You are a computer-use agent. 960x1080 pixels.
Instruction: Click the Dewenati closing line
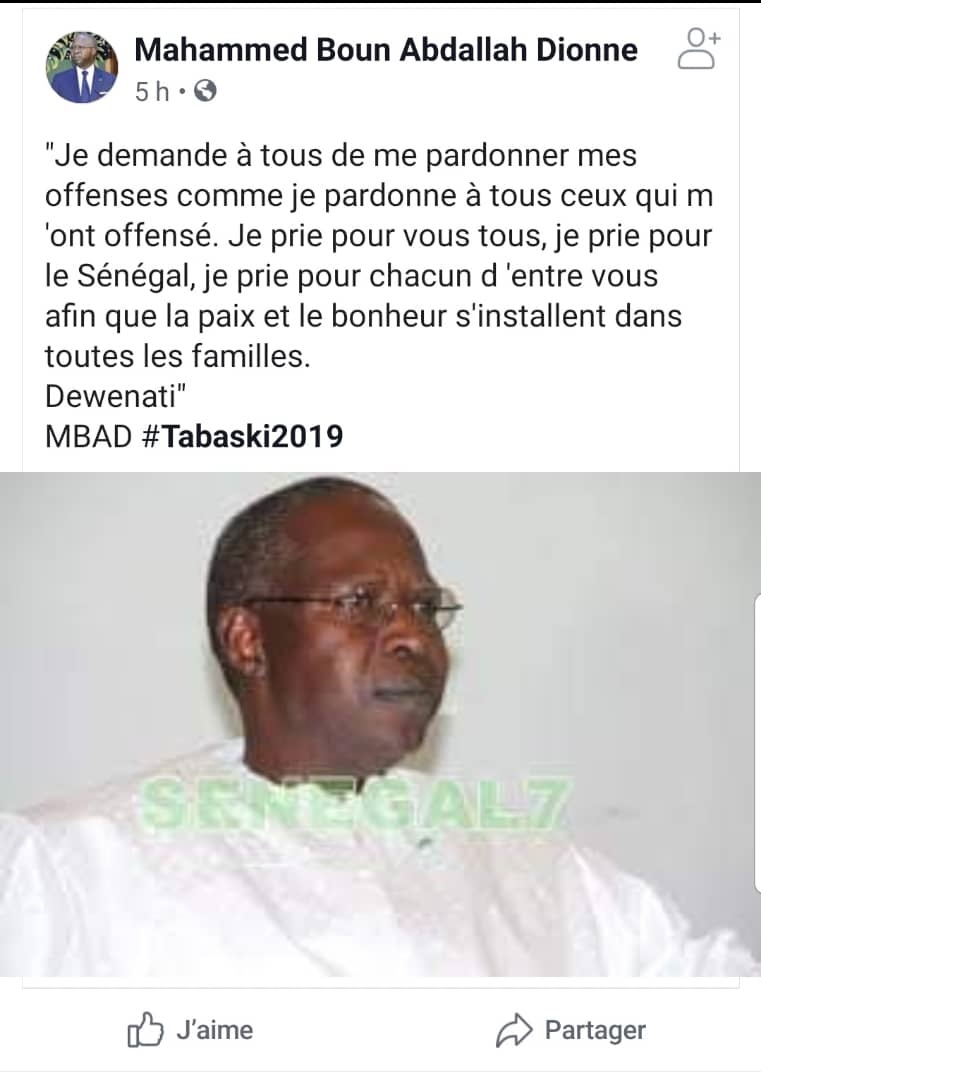(116, 397)
